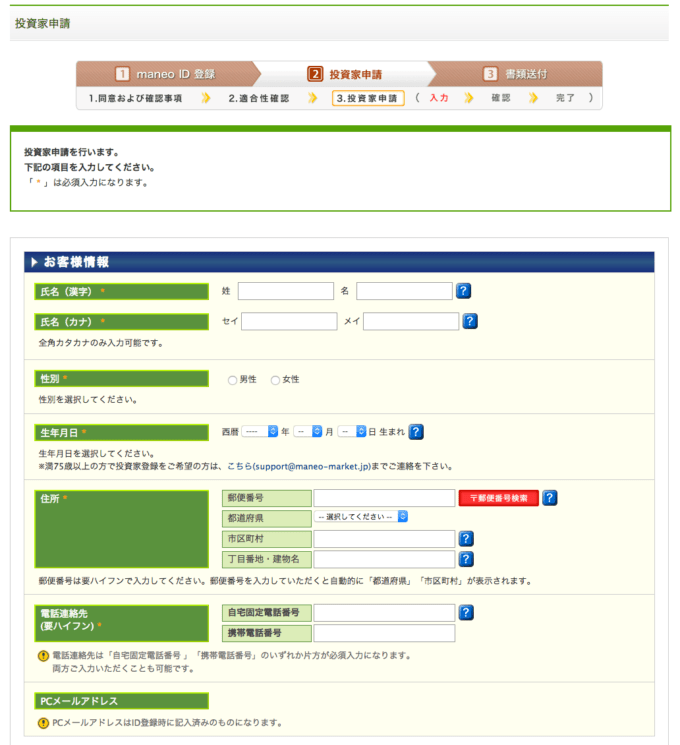Click step 2 投資家申請 tab
Screen dimensions: 680x745
click(x=345, y=74)
